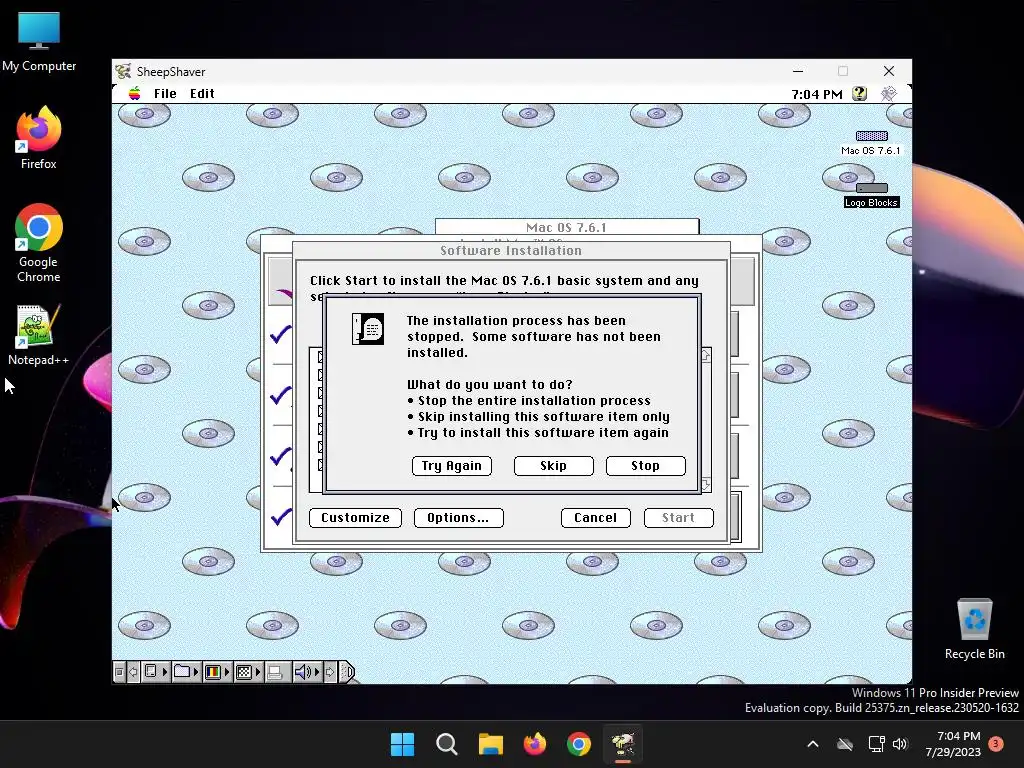The width and height of the screenshot is (1024, 768).
Task: Select the Notepad++ desktop shortcut
Action: pyautogui.click(x=39, y=334)
